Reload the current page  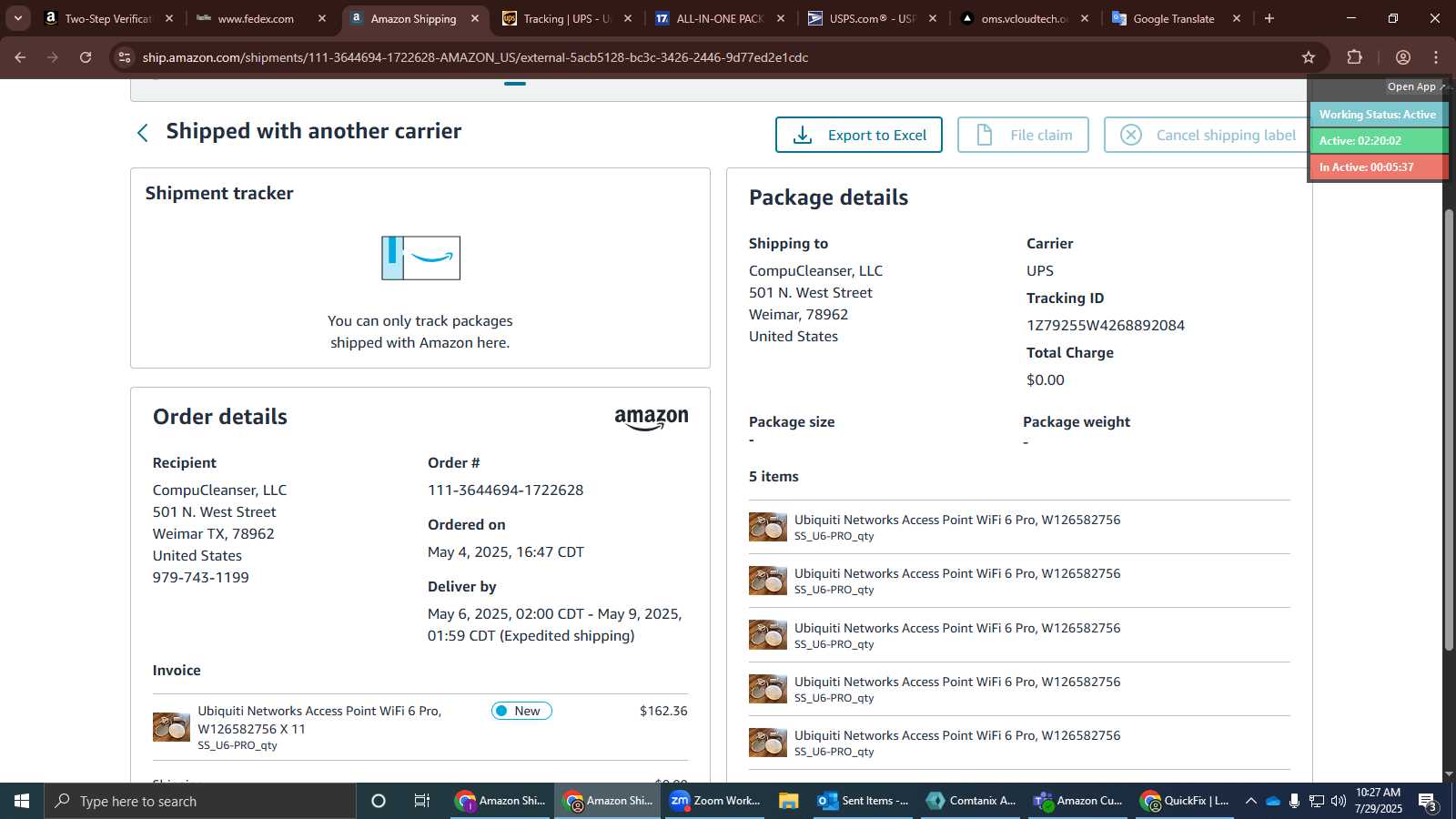[x=86, y=57]
